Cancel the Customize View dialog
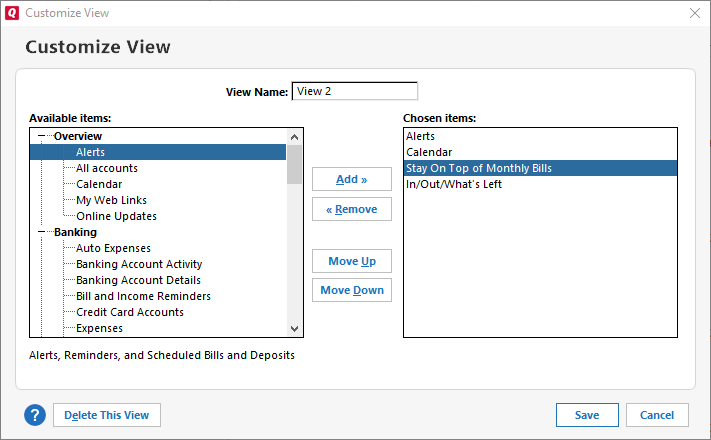 656,415
